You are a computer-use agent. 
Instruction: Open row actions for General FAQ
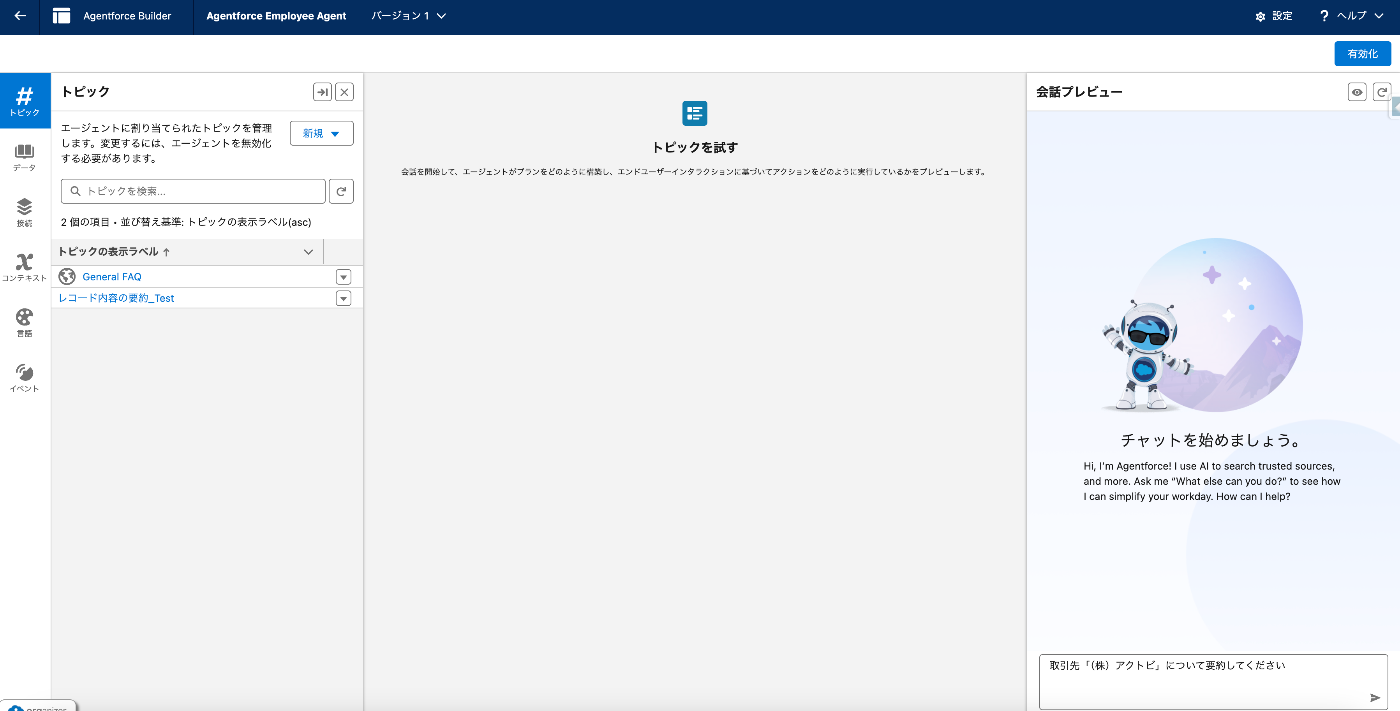(x=344, y=277)
